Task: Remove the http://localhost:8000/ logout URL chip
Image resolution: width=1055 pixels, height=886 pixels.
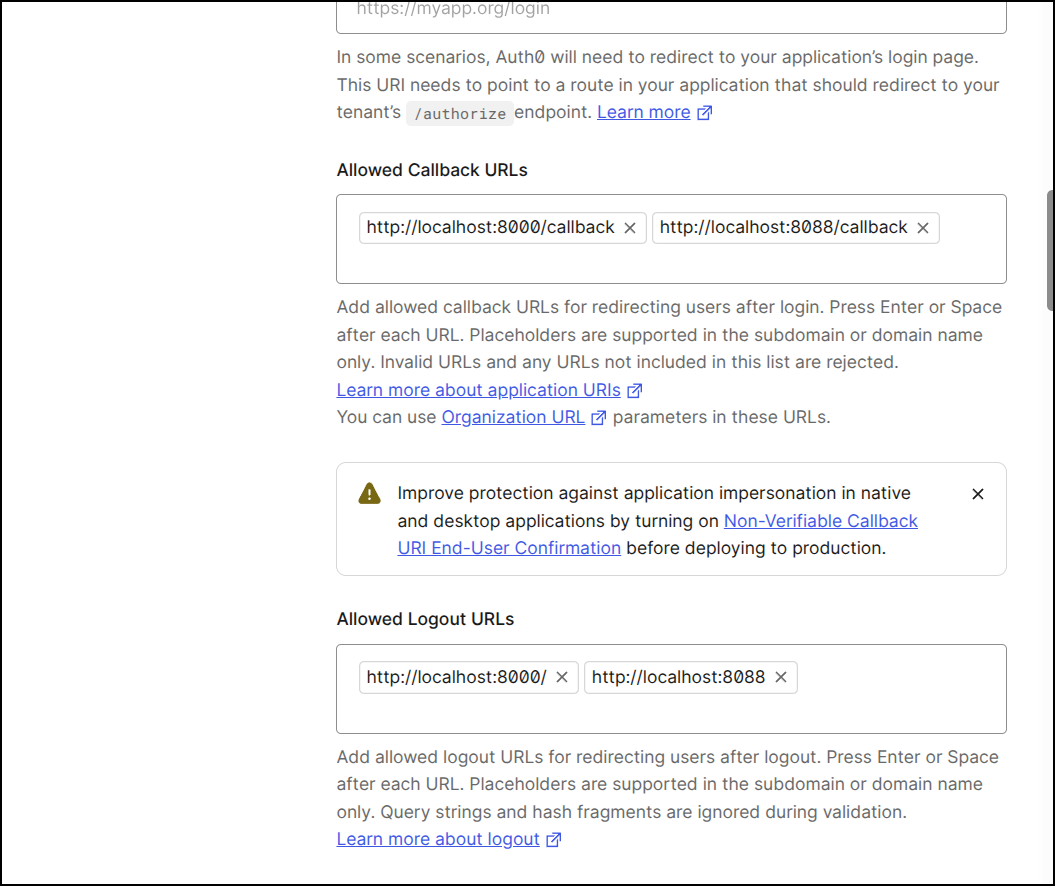Action: (x=562, y=677)
